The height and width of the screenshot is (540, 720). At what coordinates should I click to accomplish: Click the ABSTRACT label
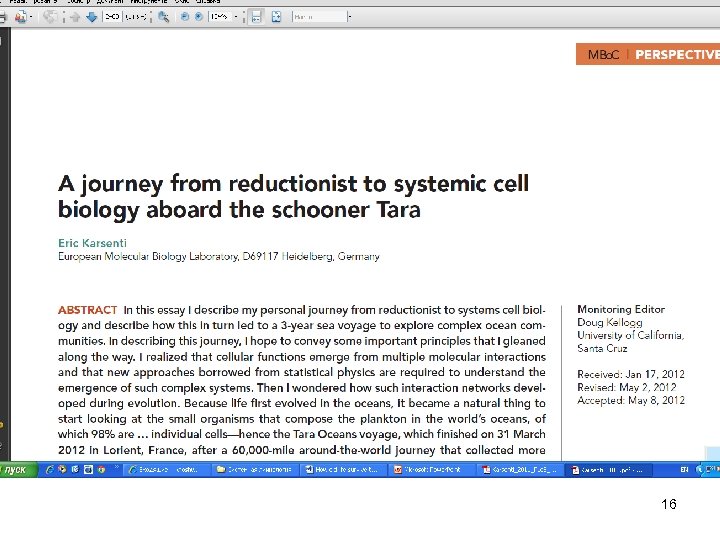click(87, 310)
